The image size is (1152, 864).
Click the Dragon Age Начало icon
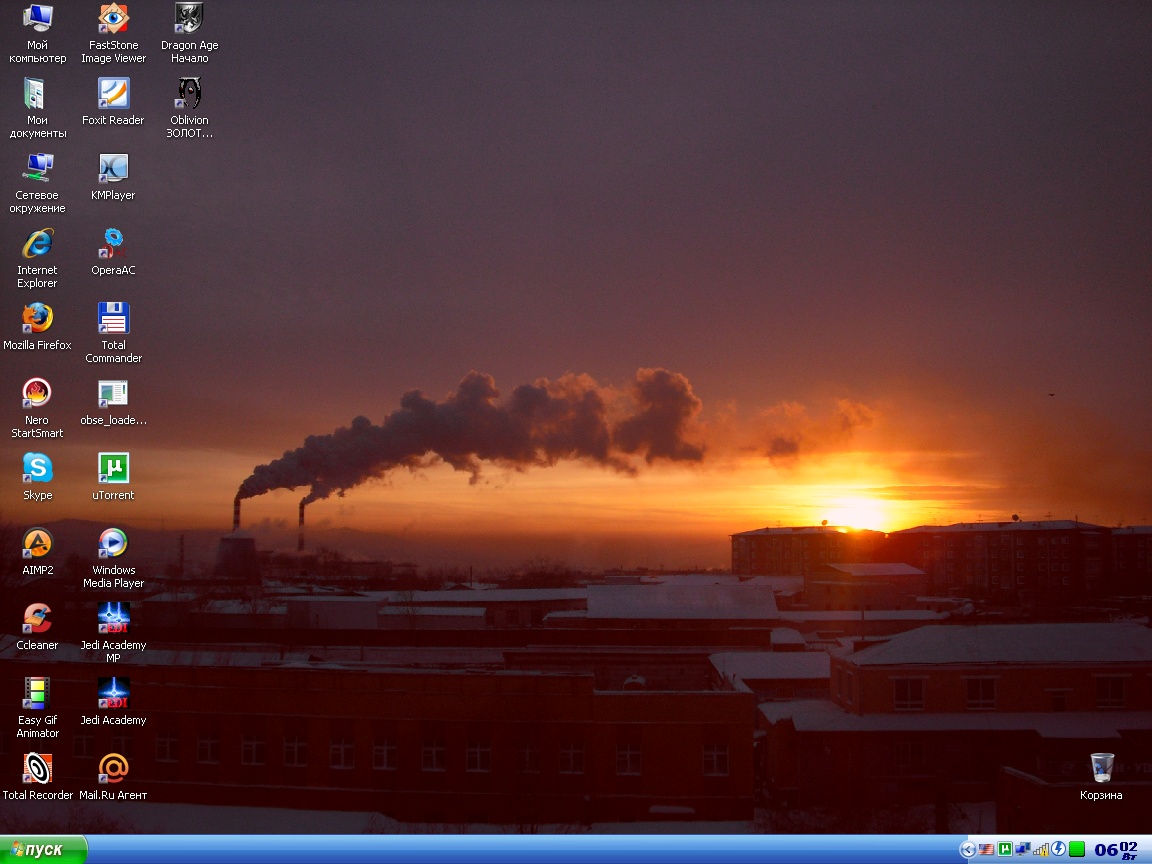coord(189,19)
